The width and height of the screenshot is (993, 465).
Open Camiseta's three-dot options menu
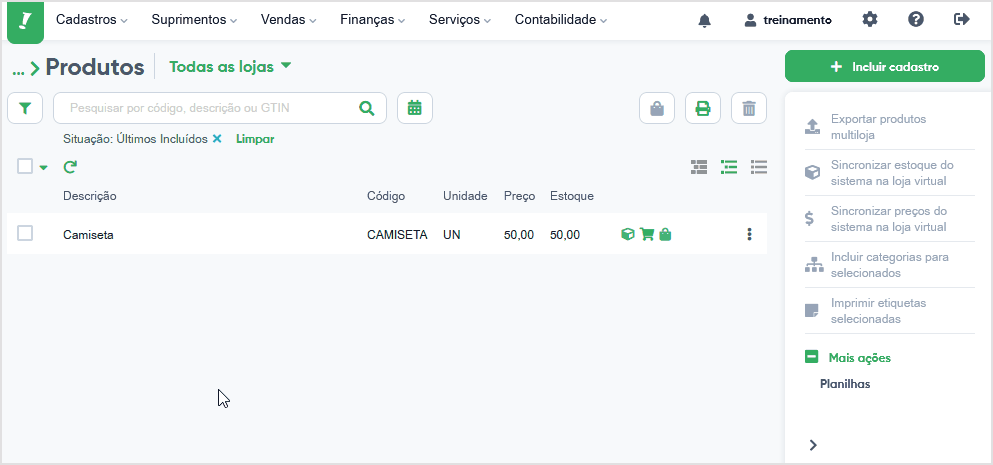(x=749, y=234)
